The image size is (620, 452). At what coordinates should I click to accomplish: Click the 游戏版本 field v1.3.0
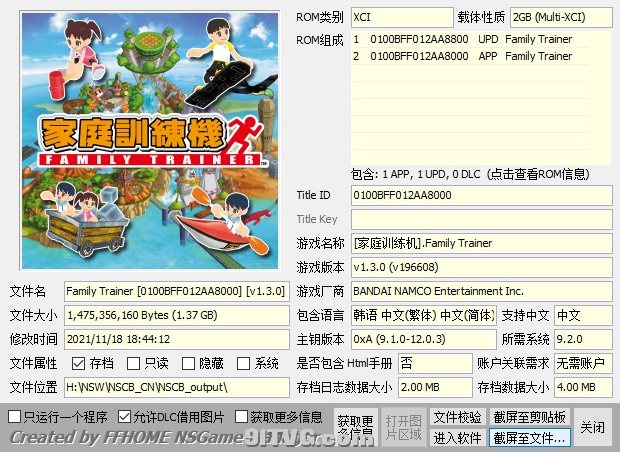coord(482,267)
